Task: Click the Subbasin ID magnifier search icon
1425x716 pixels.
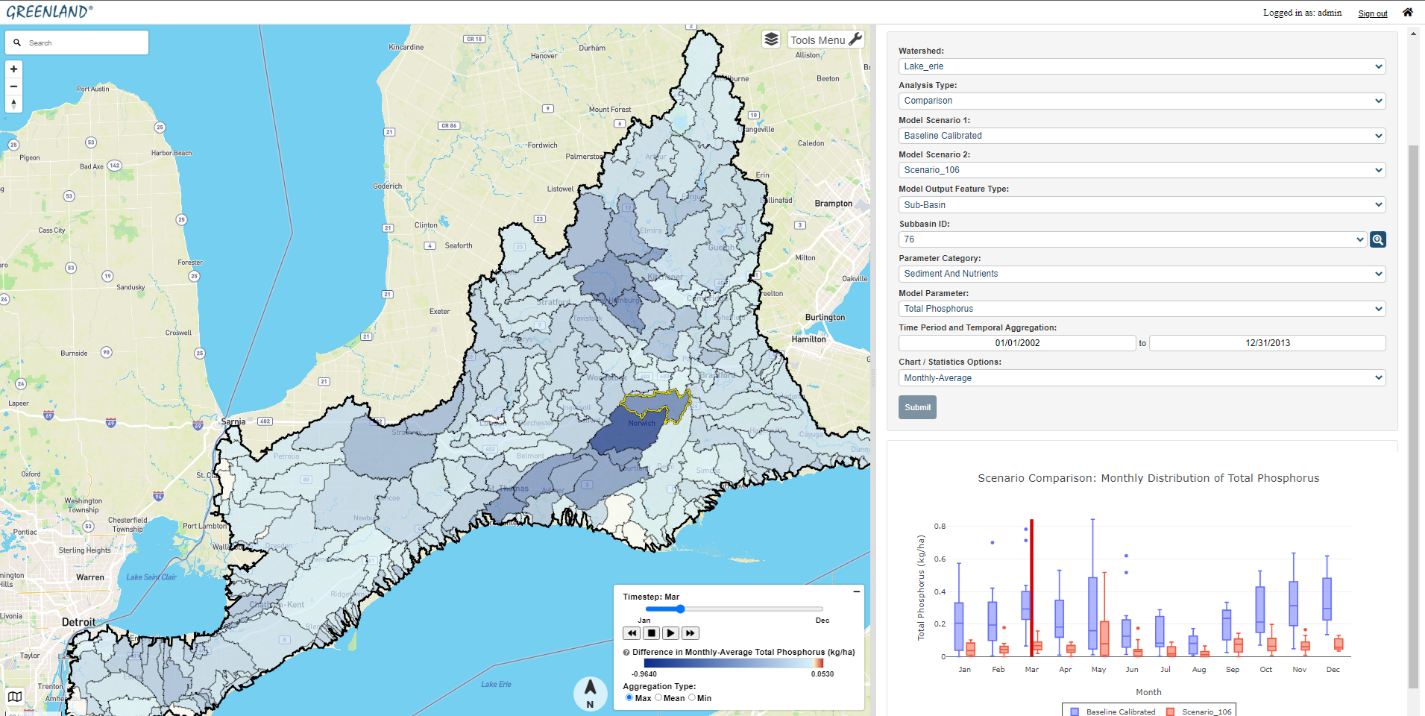Action: (1378, 239)
